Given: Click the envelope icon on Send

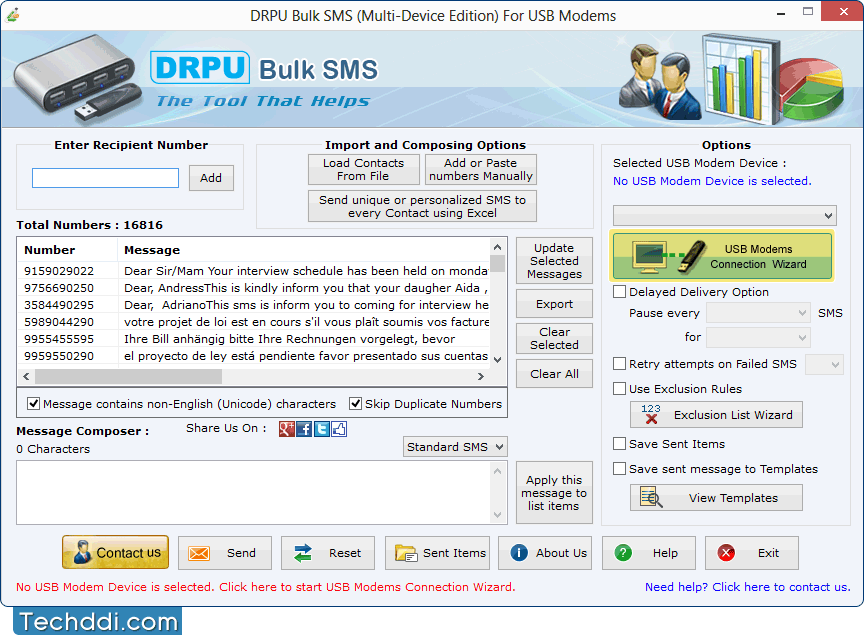Looking at the screenshot, I should (x=199, y=553).
